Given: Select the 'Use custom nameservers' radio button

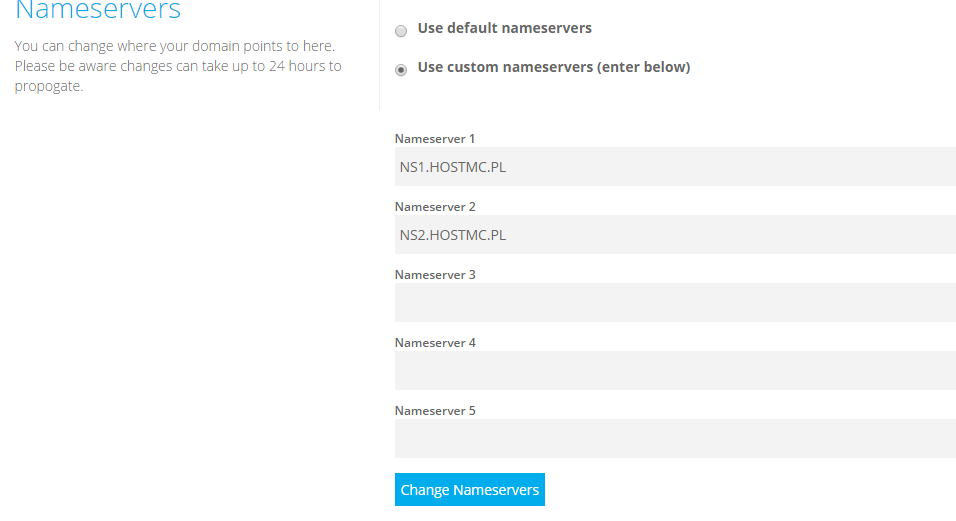Looking at the screenshot, I should click(x=401, y=70).
